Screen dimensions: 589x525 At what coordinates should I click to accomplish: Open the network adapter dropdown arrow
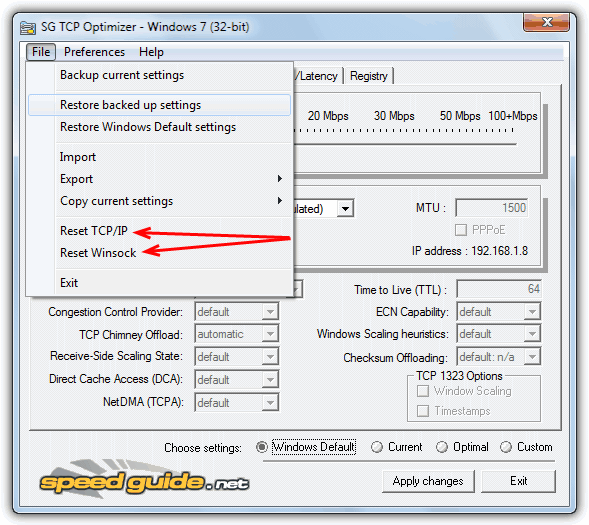[345, 208]
